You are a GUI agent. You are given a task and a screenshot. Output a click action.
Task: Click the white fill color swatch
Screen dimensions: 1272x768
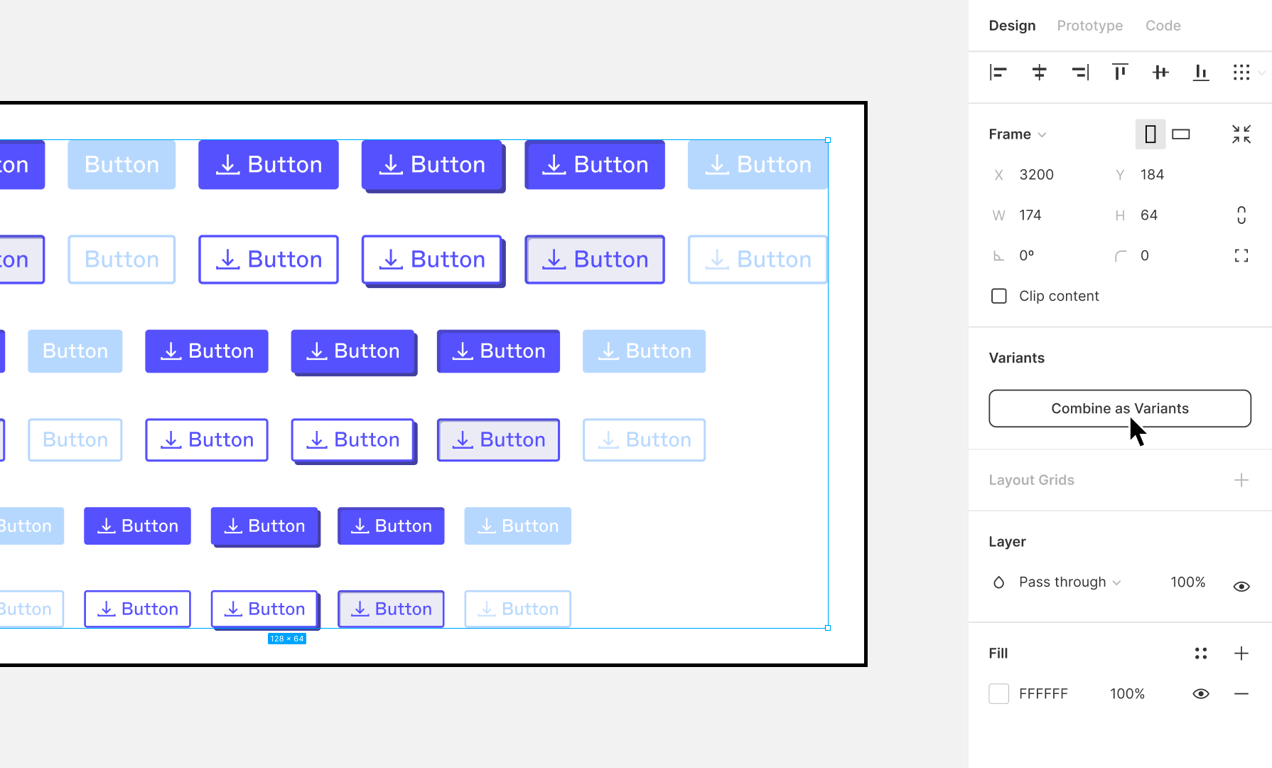coord(999,694)
